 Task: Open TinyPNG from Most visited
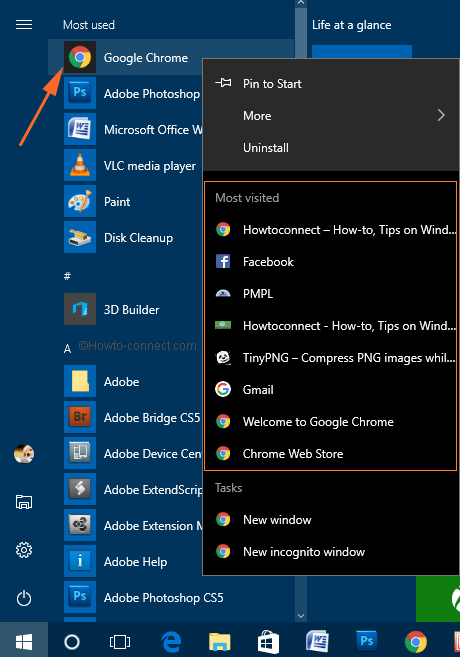tap(331, 358)
